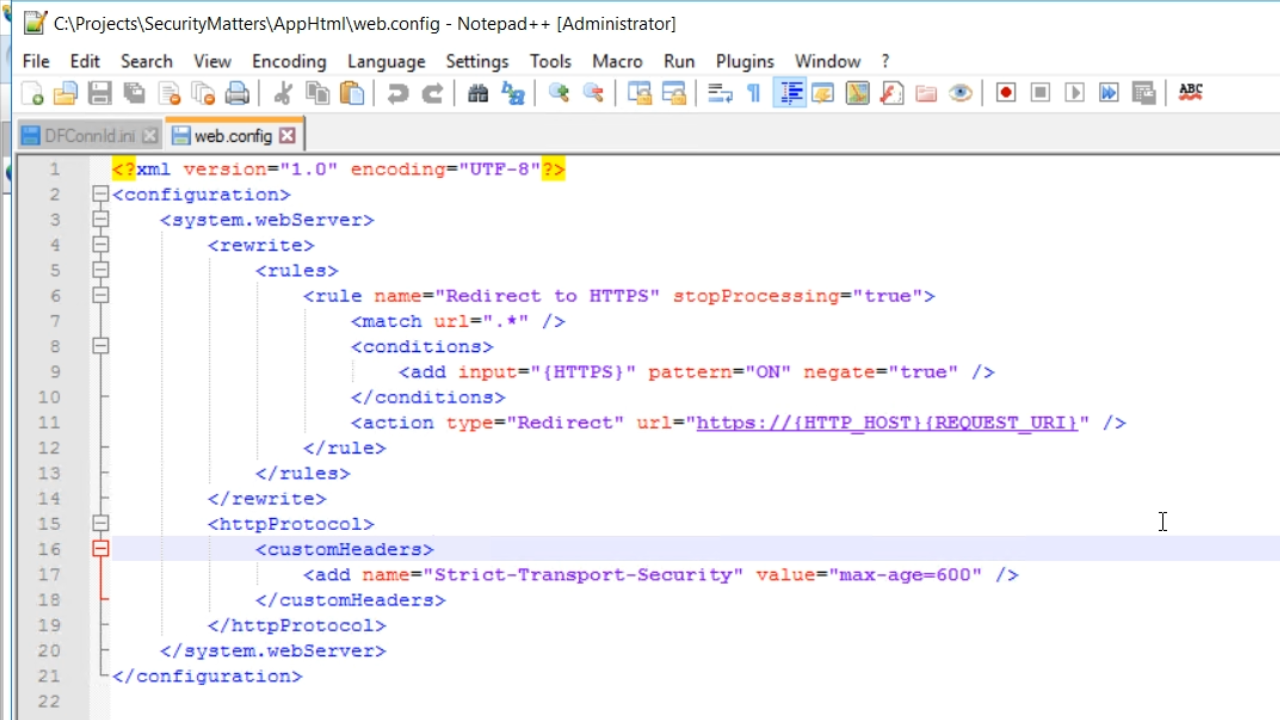Click the Undo arrow icon

[x=398, y=93]
